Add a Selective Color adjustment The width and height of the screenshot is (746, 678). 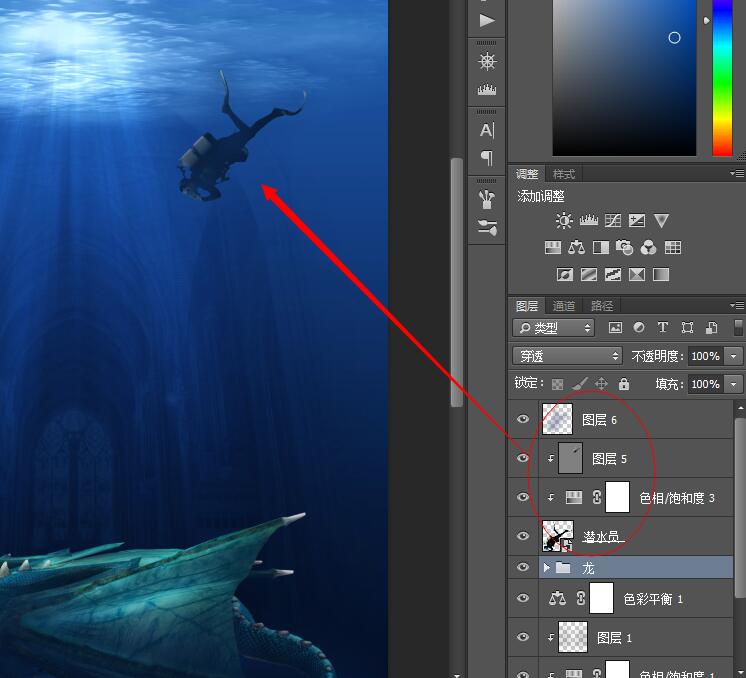[x=637, y=275]
